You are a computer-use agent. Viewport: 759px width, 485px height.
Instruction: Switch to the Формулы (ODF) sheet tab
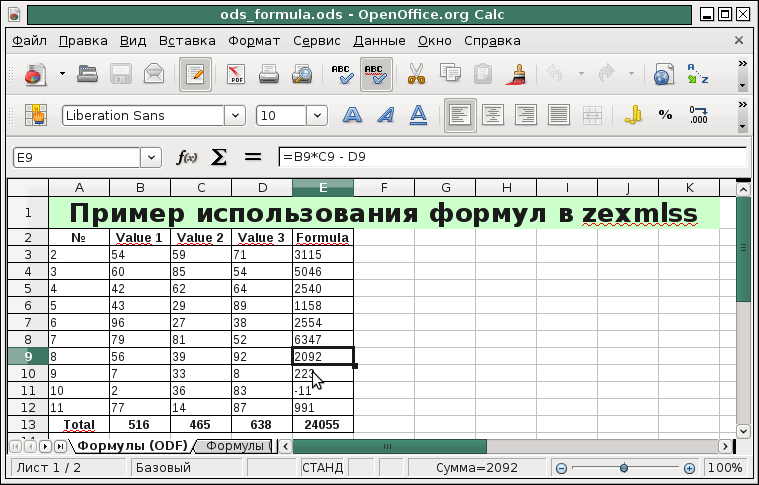click(x=132, y=446)
